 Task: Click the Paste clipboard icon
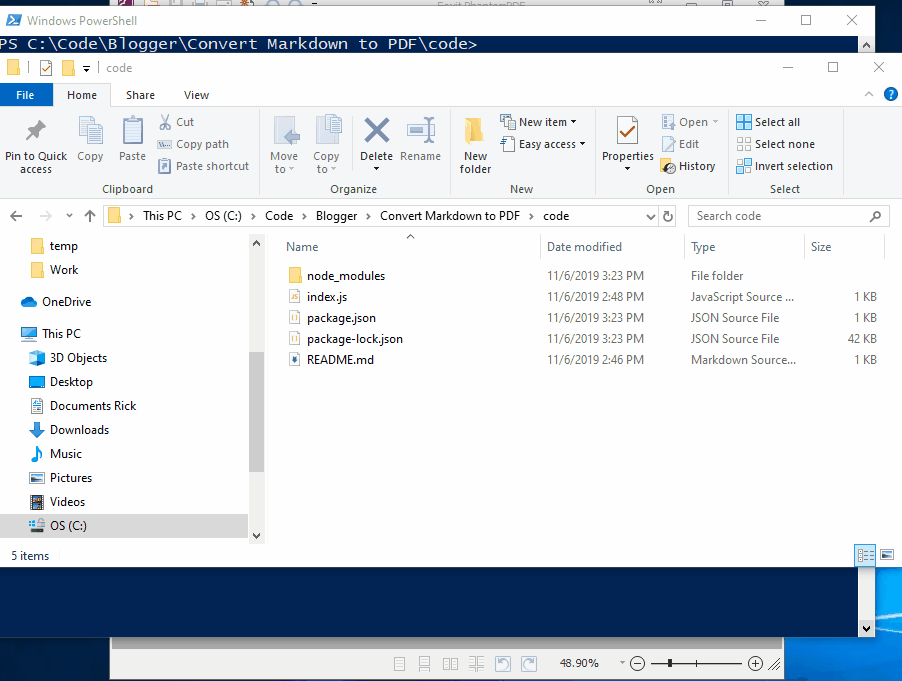click(132, 131)
